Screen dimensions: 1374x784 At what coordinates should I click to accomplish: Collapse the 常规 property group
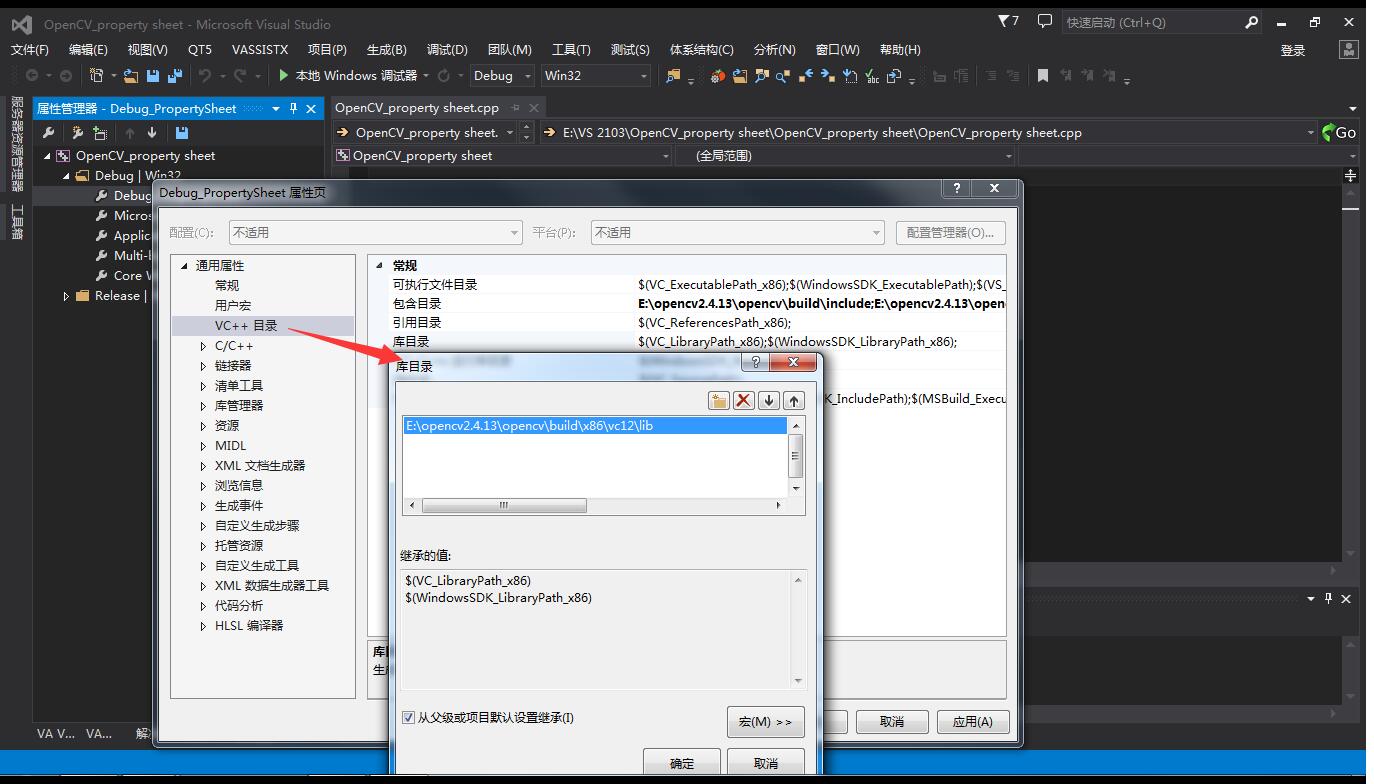(x=379, y=266)
